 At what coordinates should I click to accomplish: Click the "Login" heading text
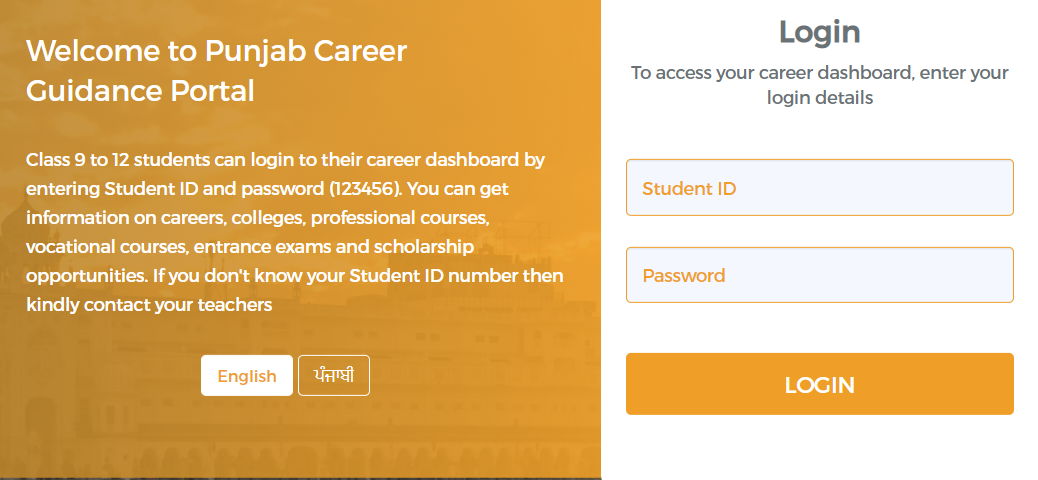click(x=820, y=32)
